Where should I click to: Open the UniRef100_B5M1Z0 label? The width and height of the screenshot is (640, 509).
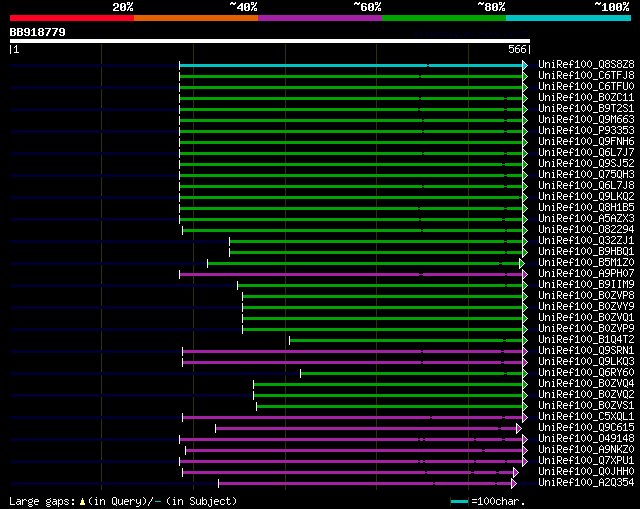(586, 263)
